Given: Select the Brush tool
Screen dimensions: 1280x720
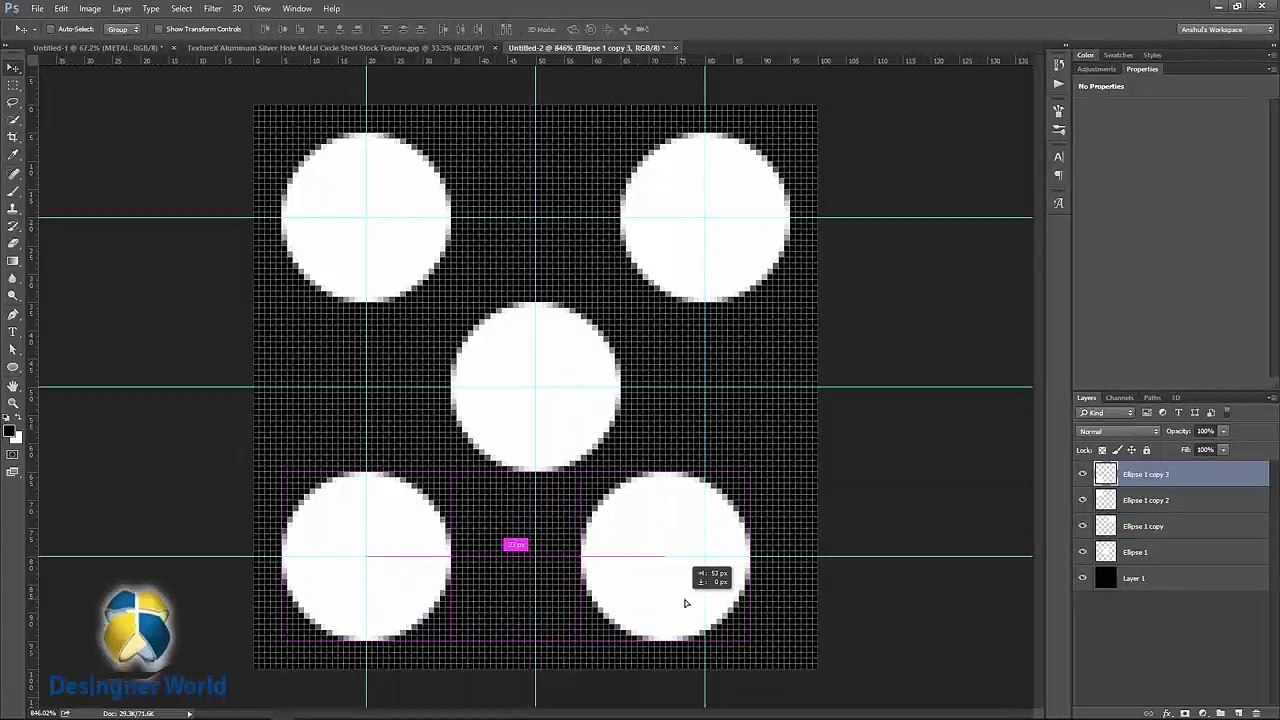Looking at the screenshot, I should click(13, 190).
